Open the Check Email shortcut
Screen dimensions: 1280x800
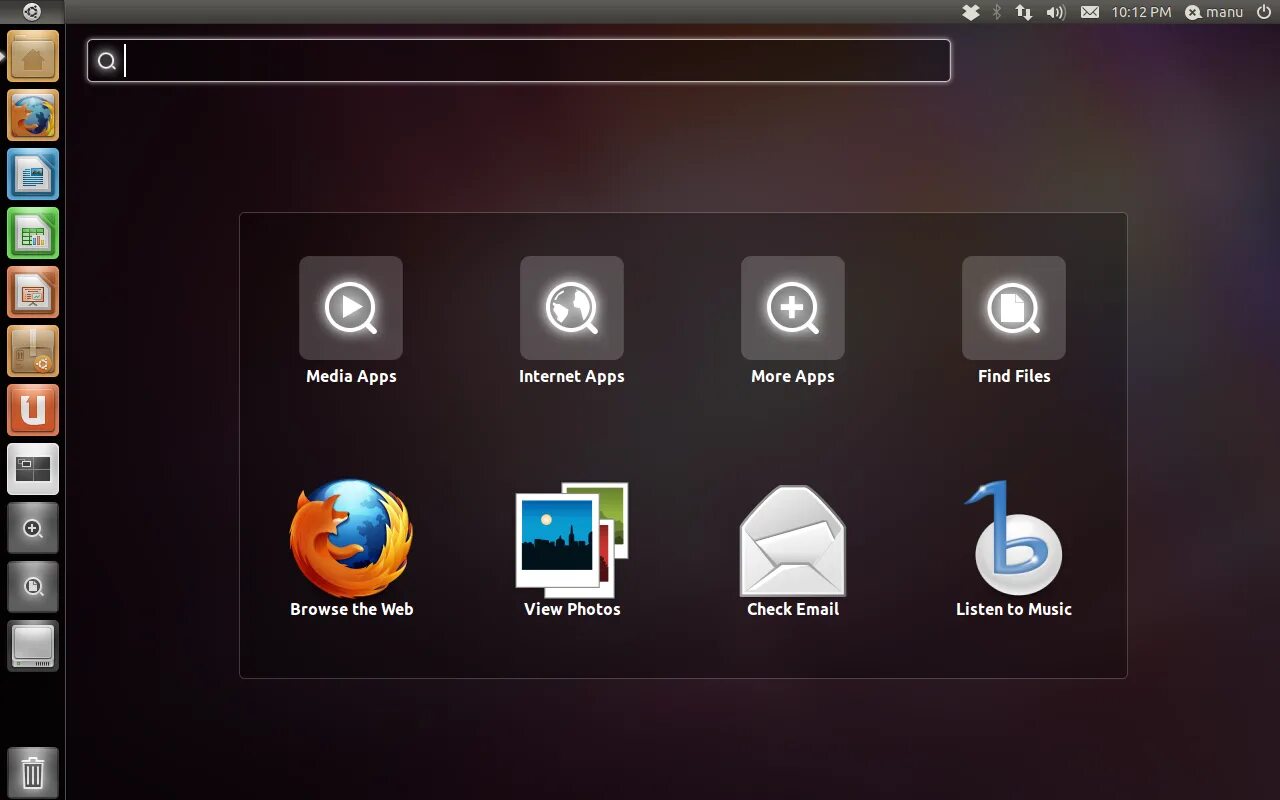793,550
